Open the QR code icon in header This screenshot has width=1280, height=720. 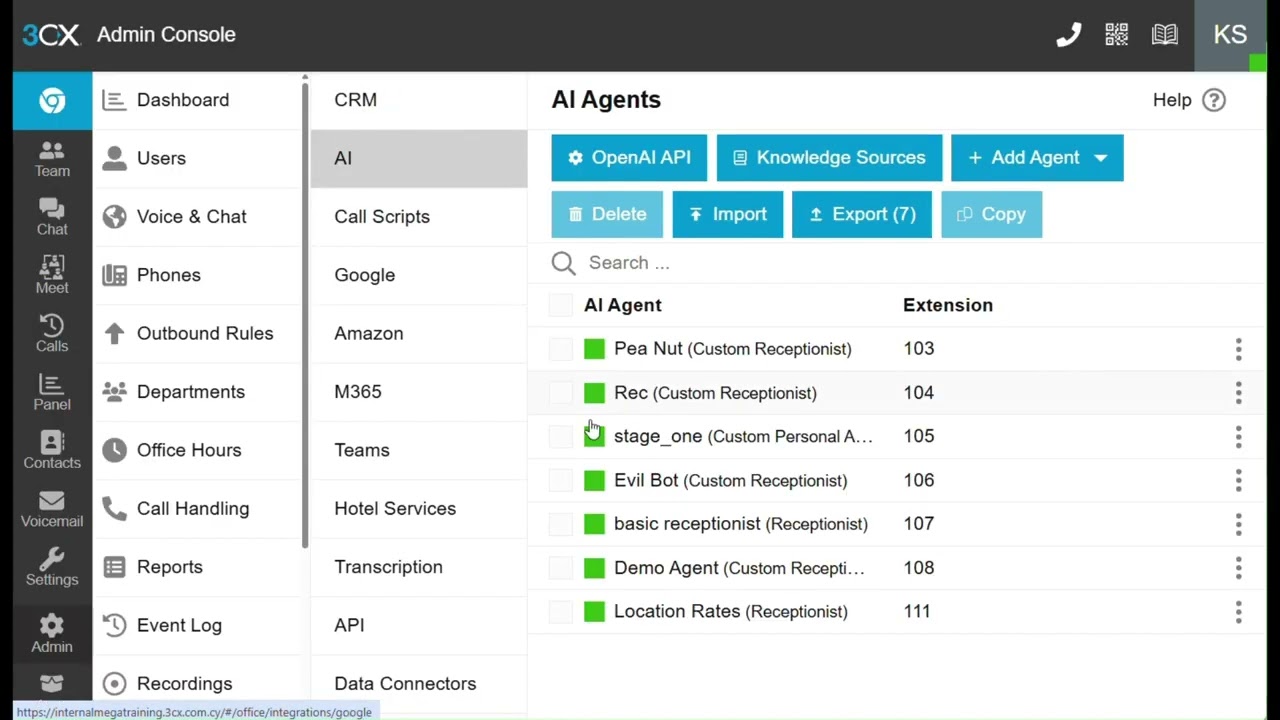pos(1116,35)
